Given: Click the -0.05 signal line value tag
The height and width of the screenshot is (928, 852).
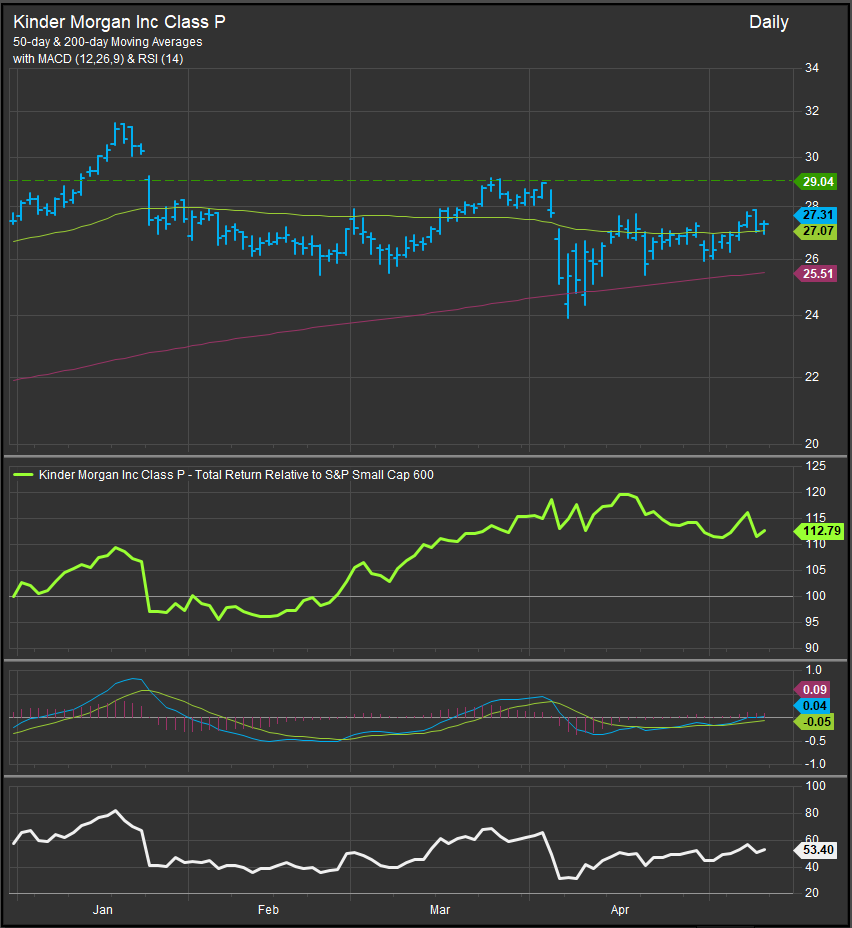Looking at the screenshot, I should click(815, 721).
